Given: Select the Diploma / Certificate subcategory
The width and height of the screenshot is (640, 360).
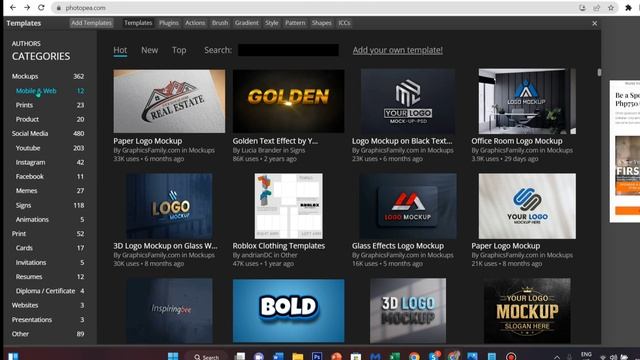Looking at the screenshot, I should pyautogui.click(x=49, y=291).
